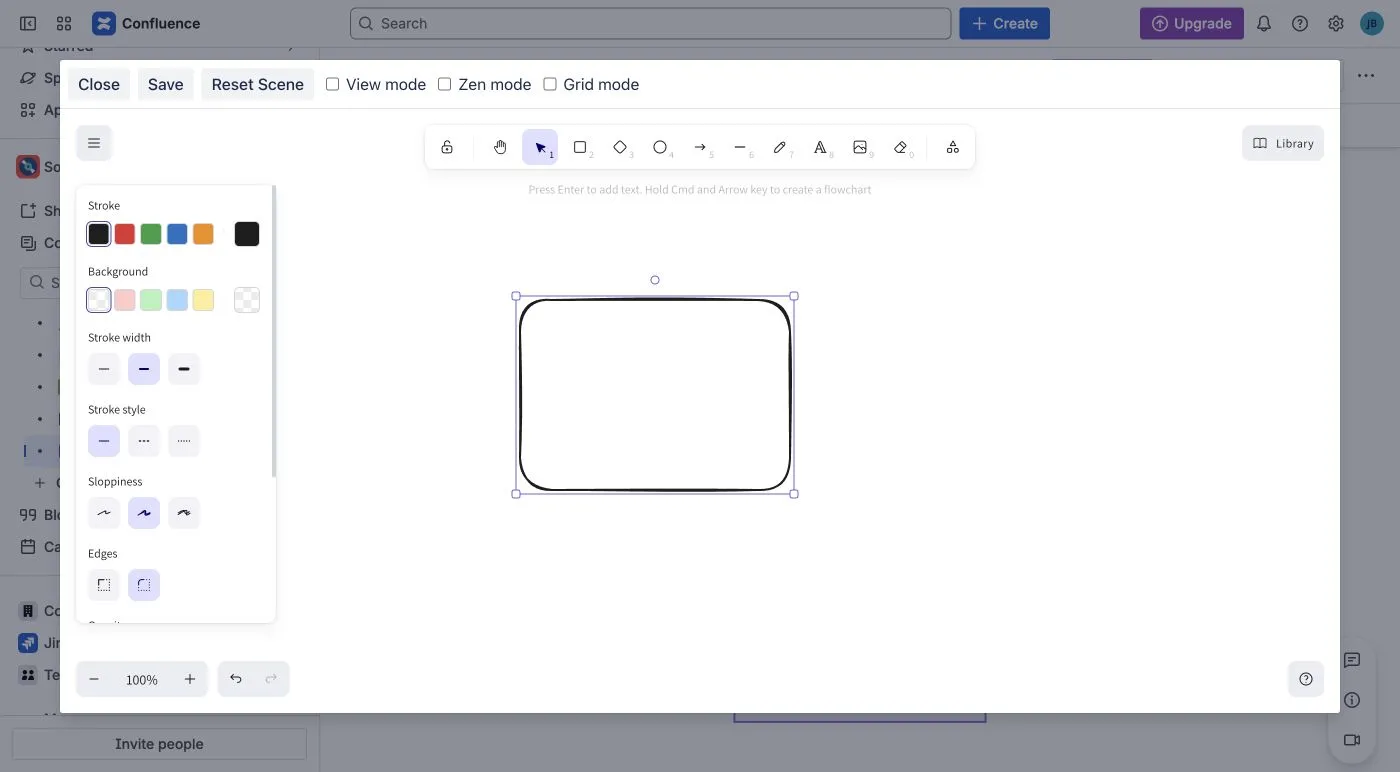Click the Confluence Search field
This screenshot has width=1400, height=772.
tap(650, 24)
